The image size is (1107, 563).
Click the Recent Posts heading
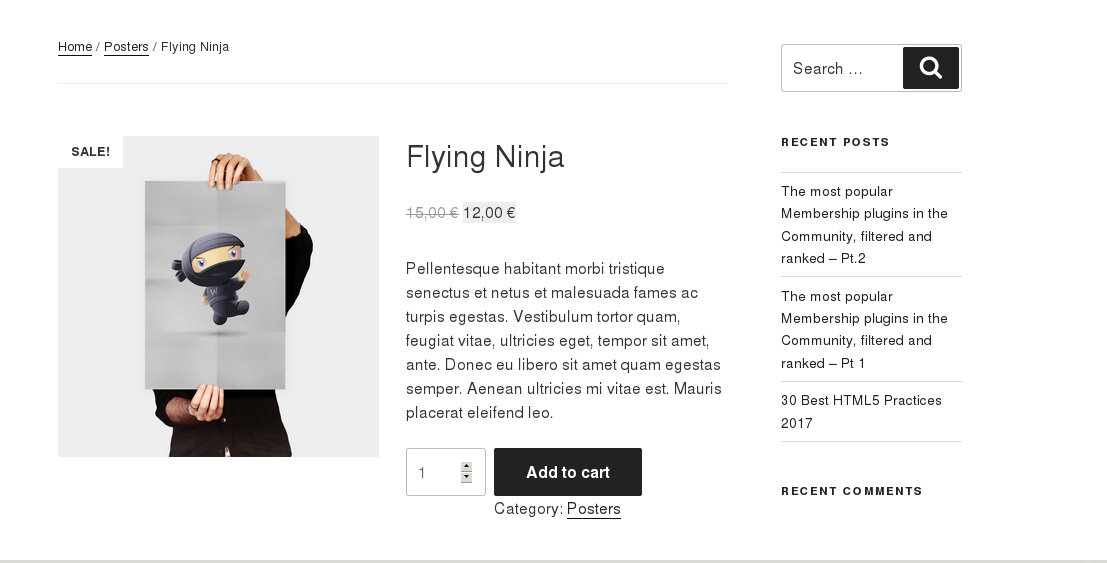tap(835, 142)
